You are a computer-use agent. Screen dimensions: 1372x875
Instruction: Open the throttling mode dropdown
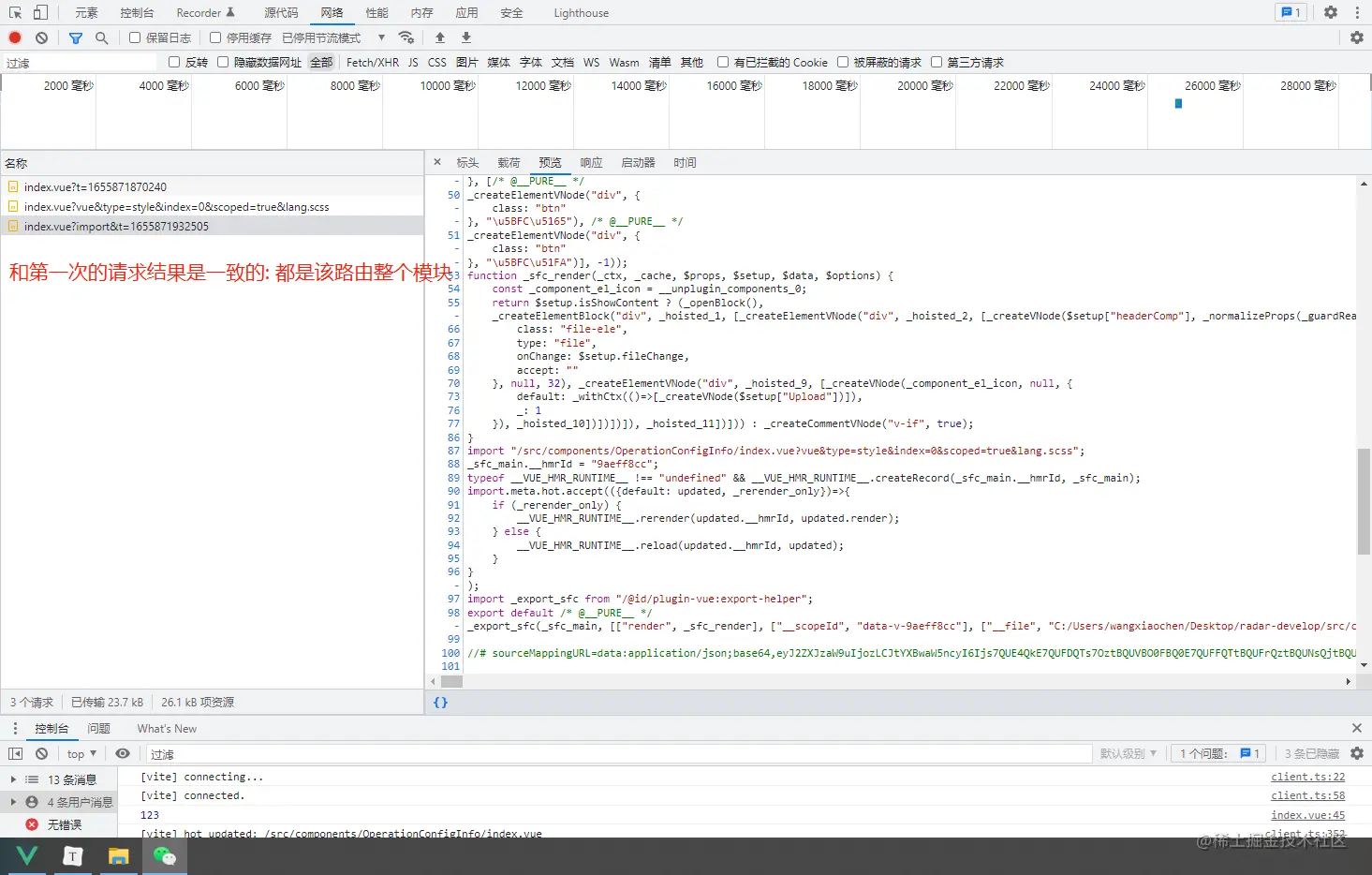tap(333, 37)
